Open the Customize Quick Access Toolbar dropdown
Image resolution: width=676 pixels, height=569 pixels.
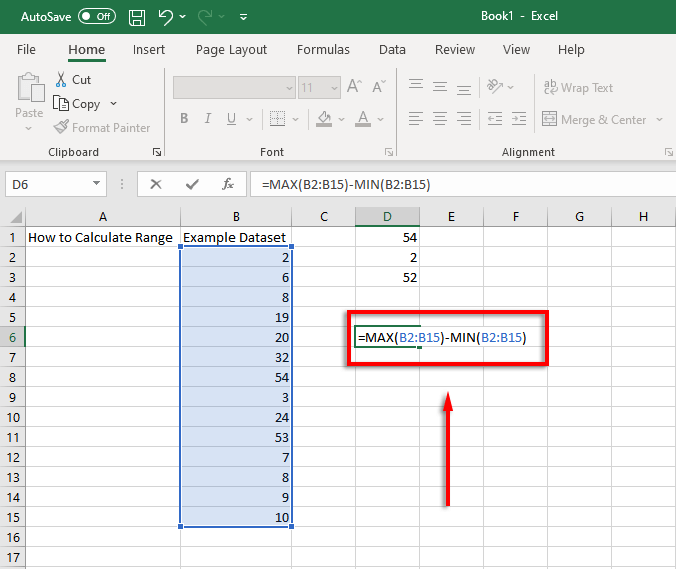[x=244, y=17]
